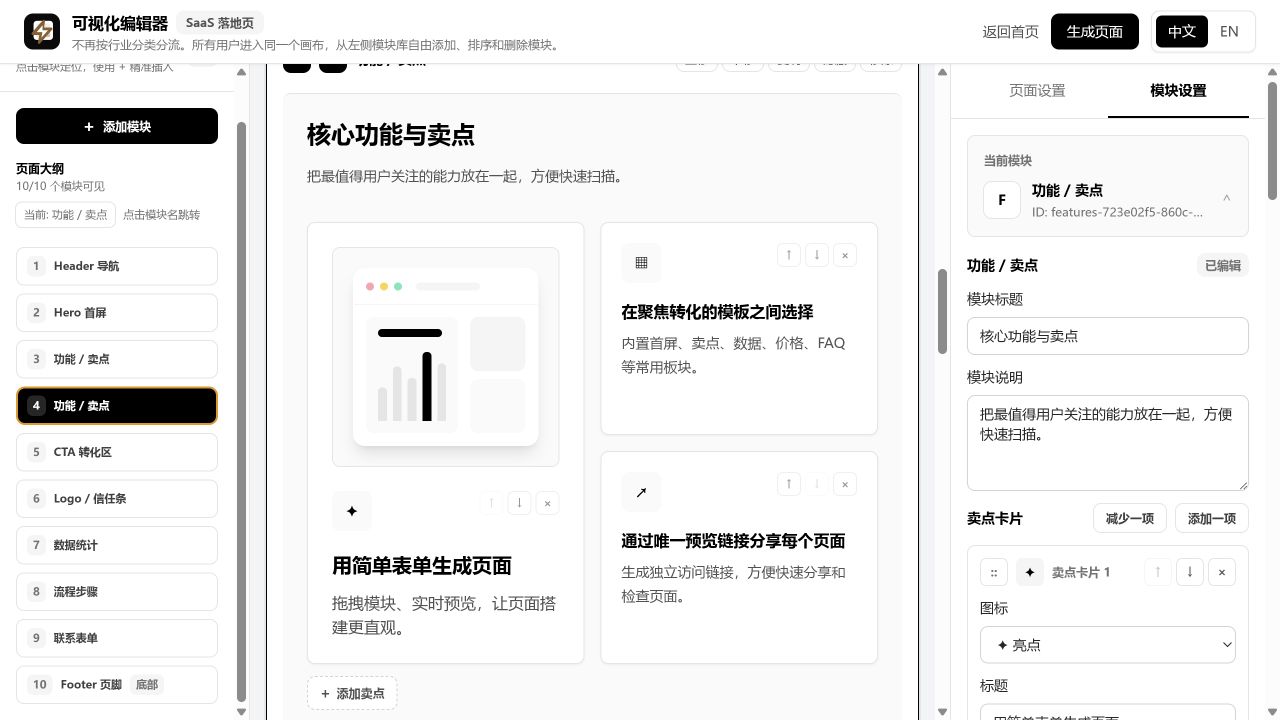Switch language to 中文
Image resolution: width=1280 pixels, height=720 pixels.
(1182, 32)
